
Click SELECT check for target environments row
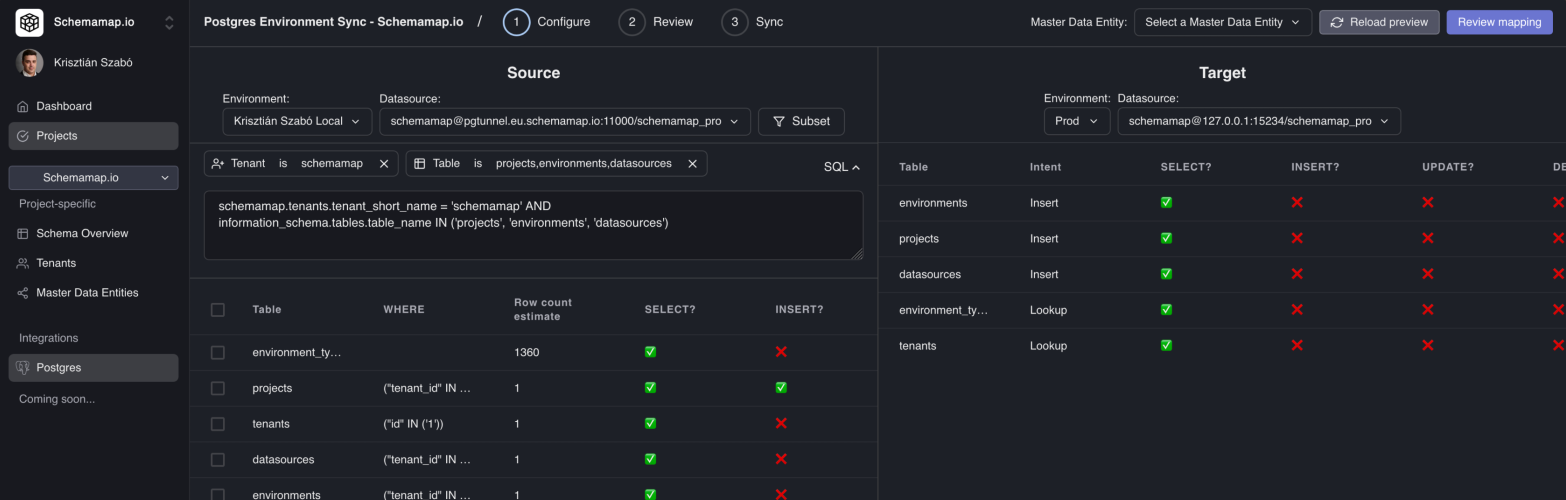pyautogui.click(x=1166, y=203)
